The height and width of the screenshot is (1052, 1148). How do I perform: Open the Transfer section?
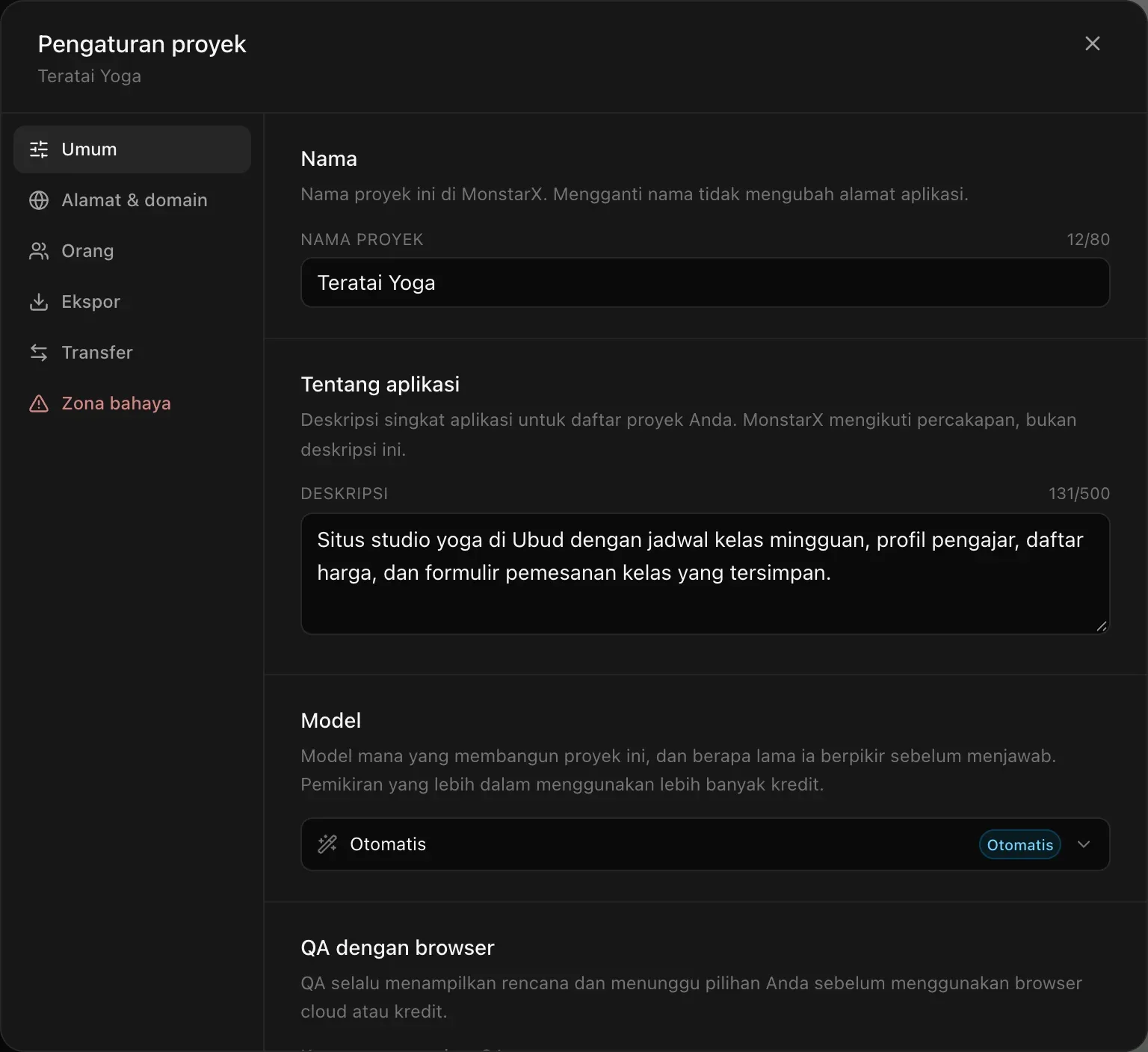pyautogui.click(x=132, y=353)
